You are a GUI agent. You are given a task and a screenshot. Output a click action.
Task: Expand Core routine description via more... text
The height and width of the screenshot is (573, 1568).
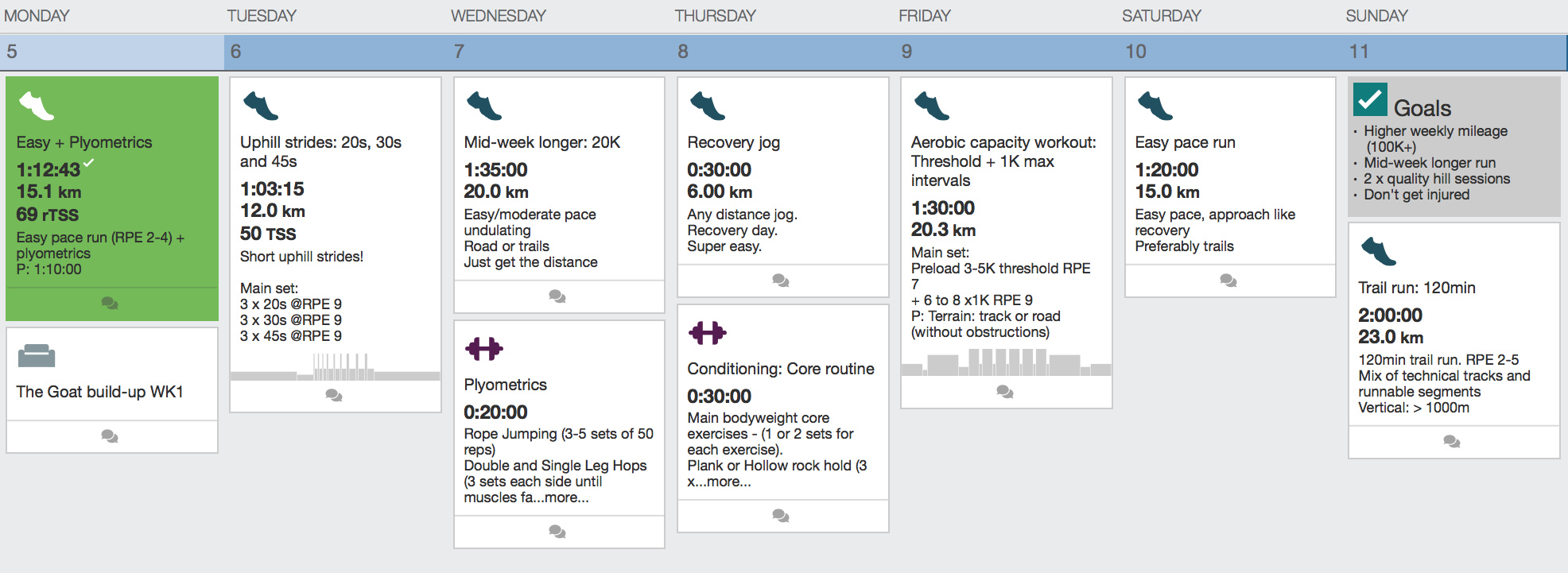click(x=728, y=482)
